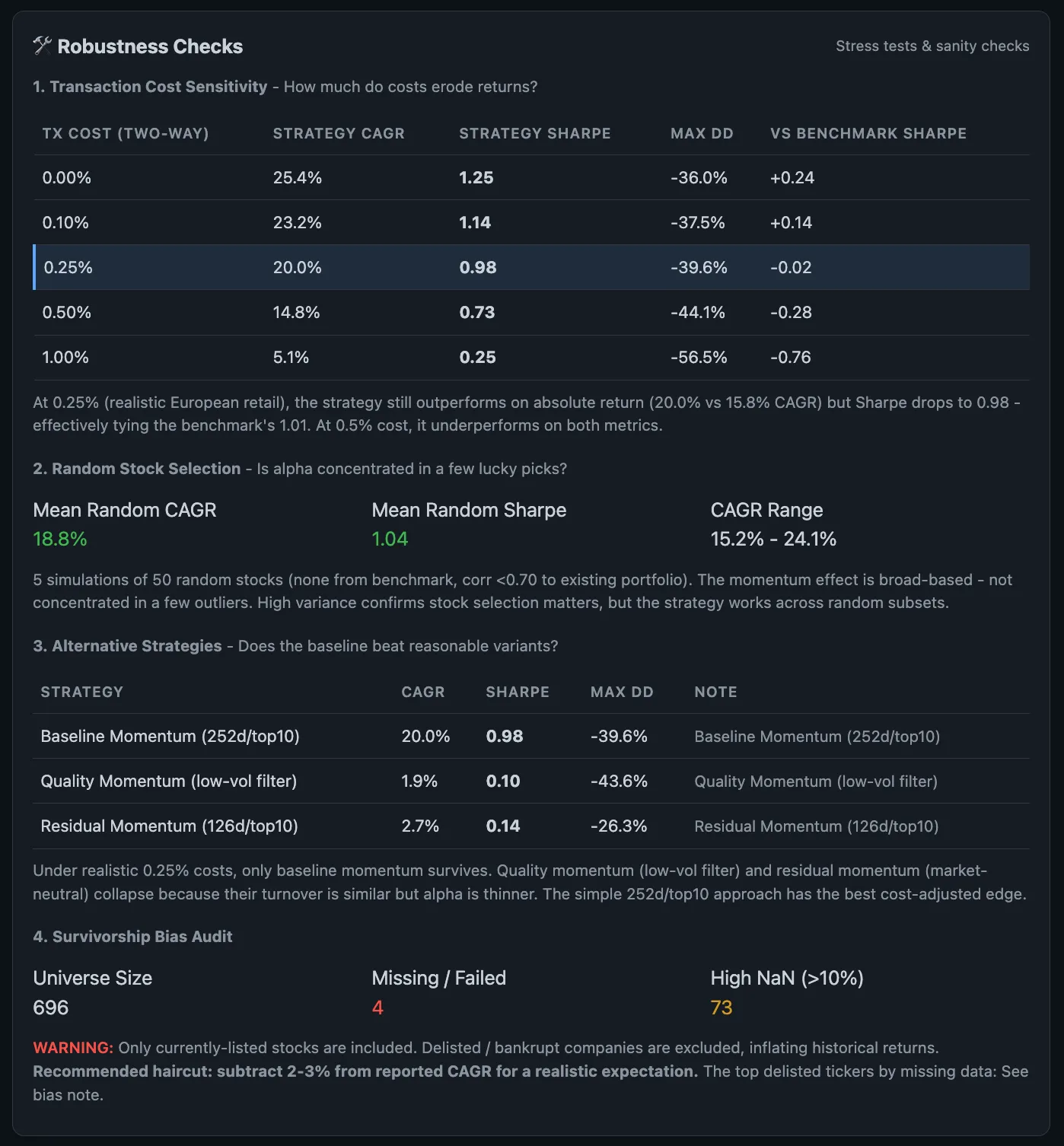The width and height of the screenshot is (1064, 1146).
Task: Click the Stress tests & sanity checks subtitle
Action: pos(932,46)
